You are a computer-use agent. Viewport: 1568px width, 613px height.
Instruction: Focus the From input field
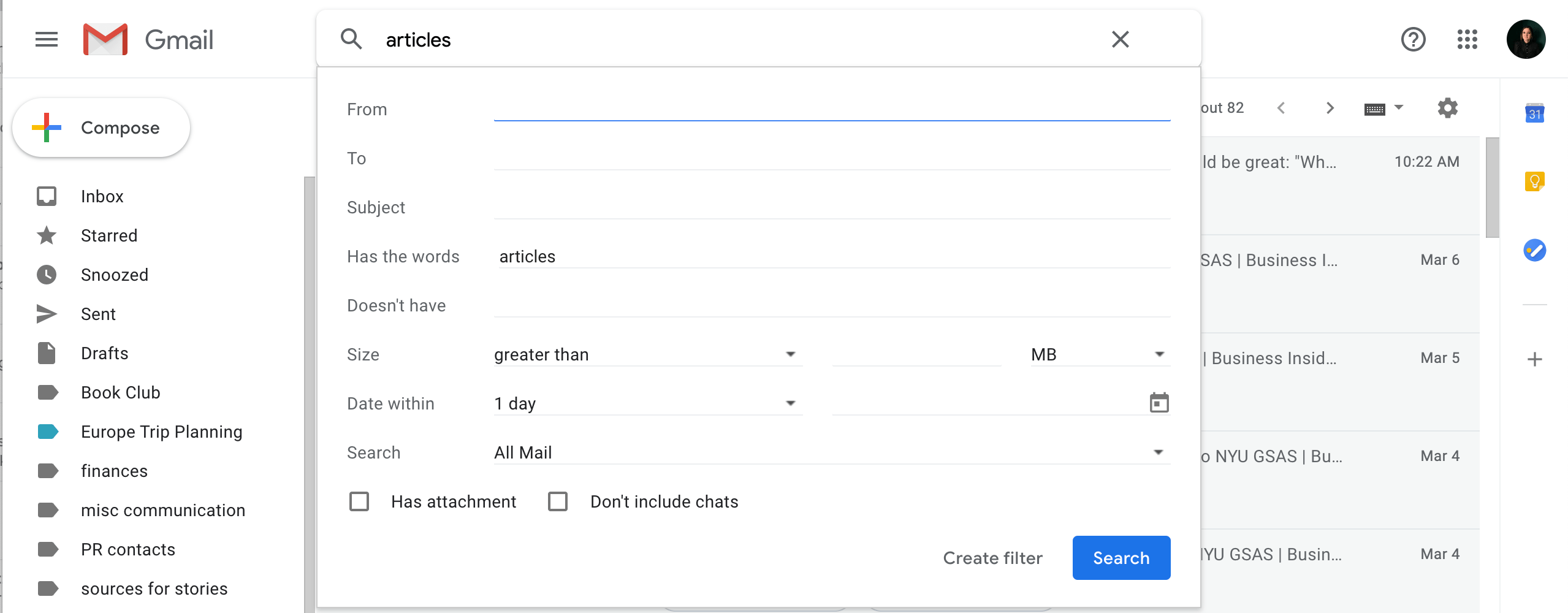click(x=832, y=109)
